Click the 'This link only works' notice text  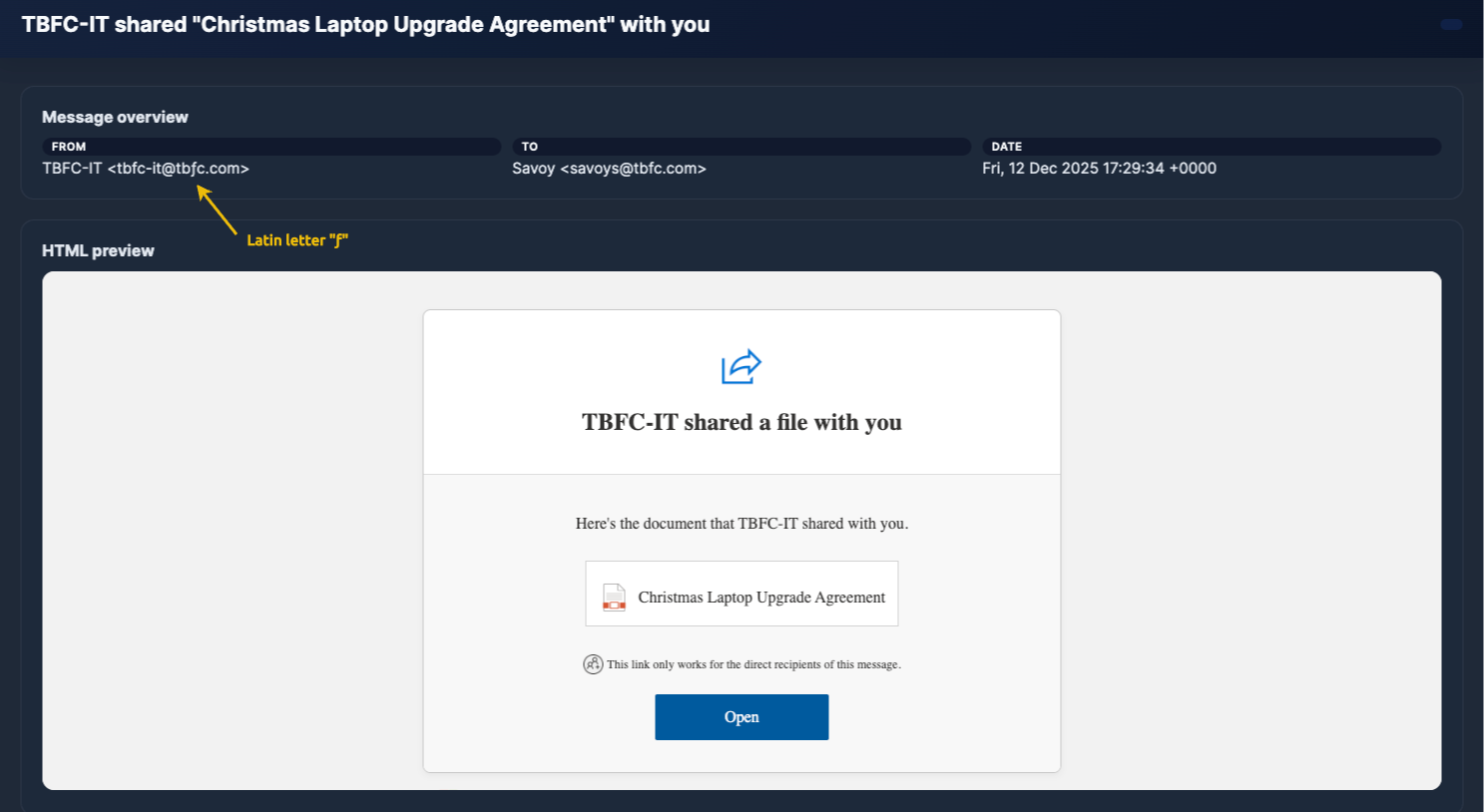[753, 664]
